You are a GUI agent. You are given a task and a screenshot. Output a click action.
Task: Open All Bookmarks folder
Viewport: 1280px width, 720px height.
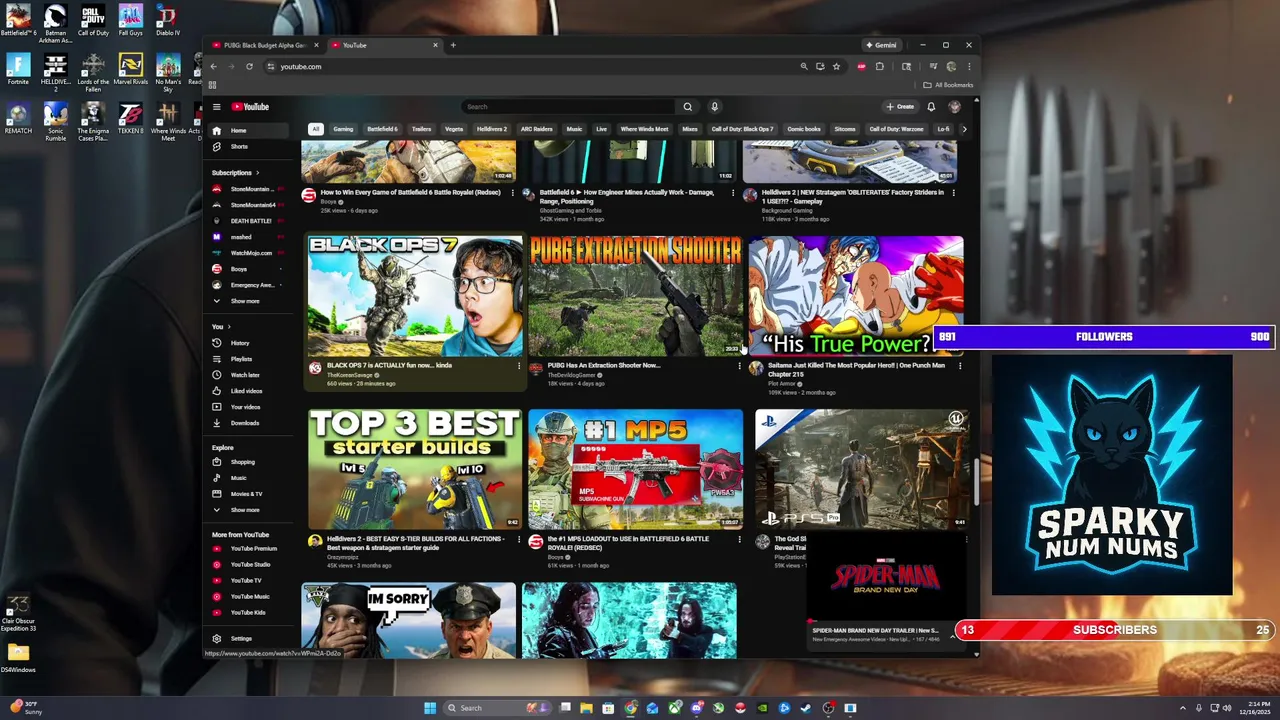[948, 85]
